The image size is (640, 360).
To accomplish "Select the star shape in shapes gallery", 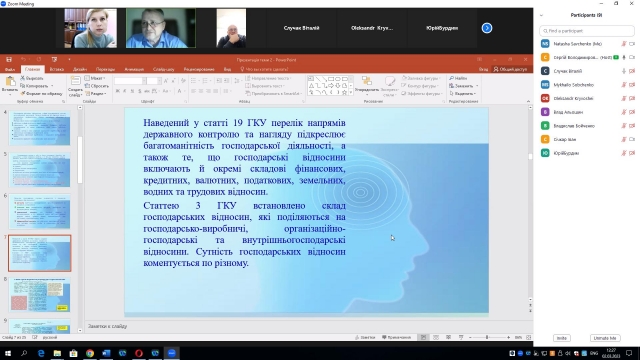I will [344, 93].
